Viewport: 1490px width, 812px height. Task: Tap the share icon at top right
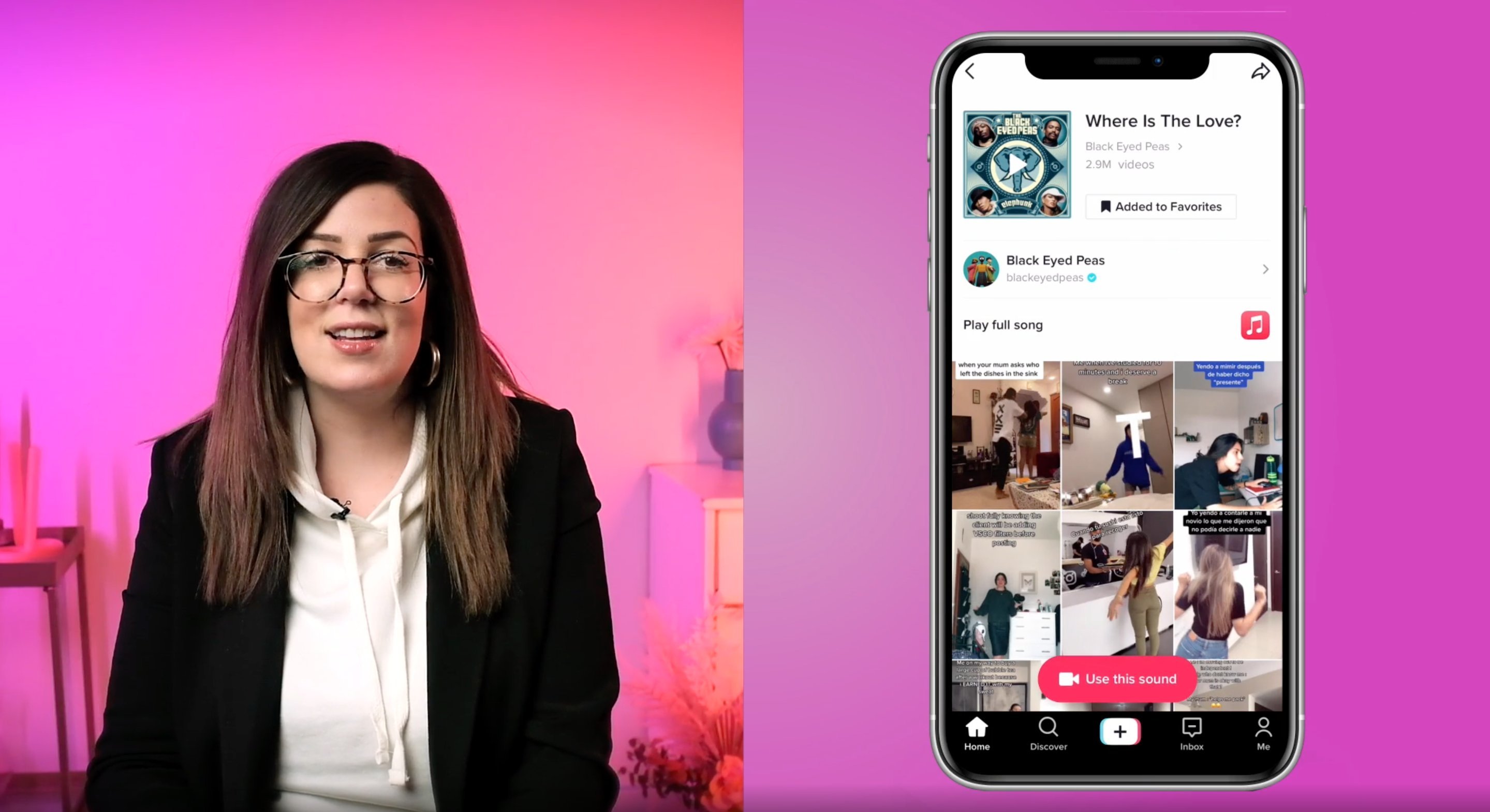pos(1258,71)
